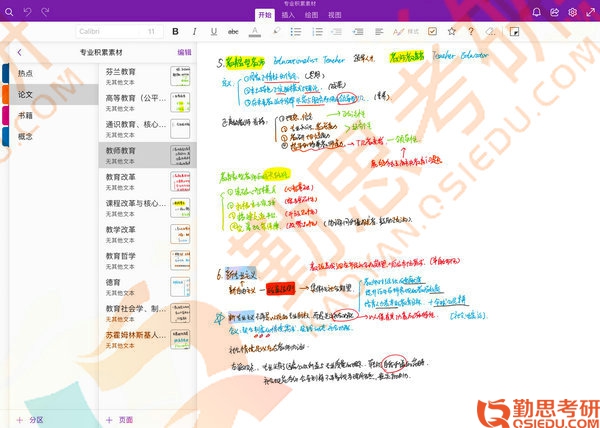The height and width of the screenshot is (428, 600).
Task: Add the question mark tag
Action: click(471, 32)
